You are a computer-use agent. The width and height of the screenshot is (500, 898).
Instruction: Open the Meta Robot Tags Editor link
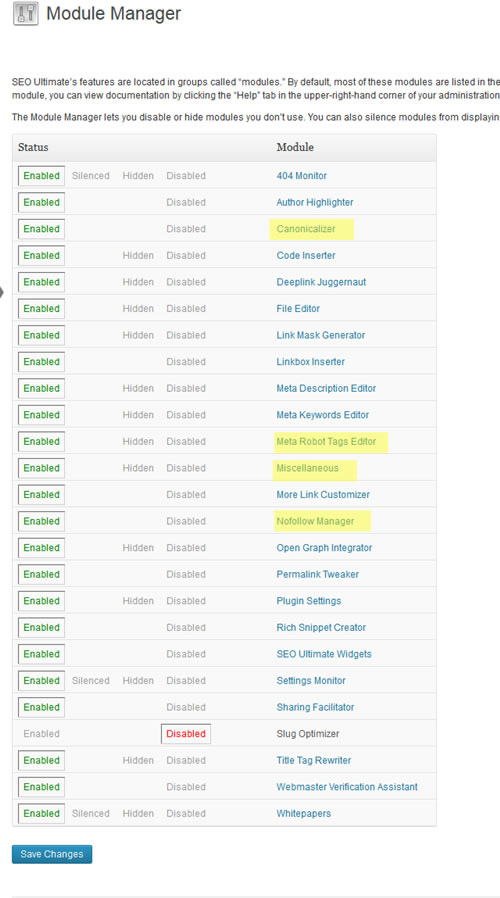(326, 442)
